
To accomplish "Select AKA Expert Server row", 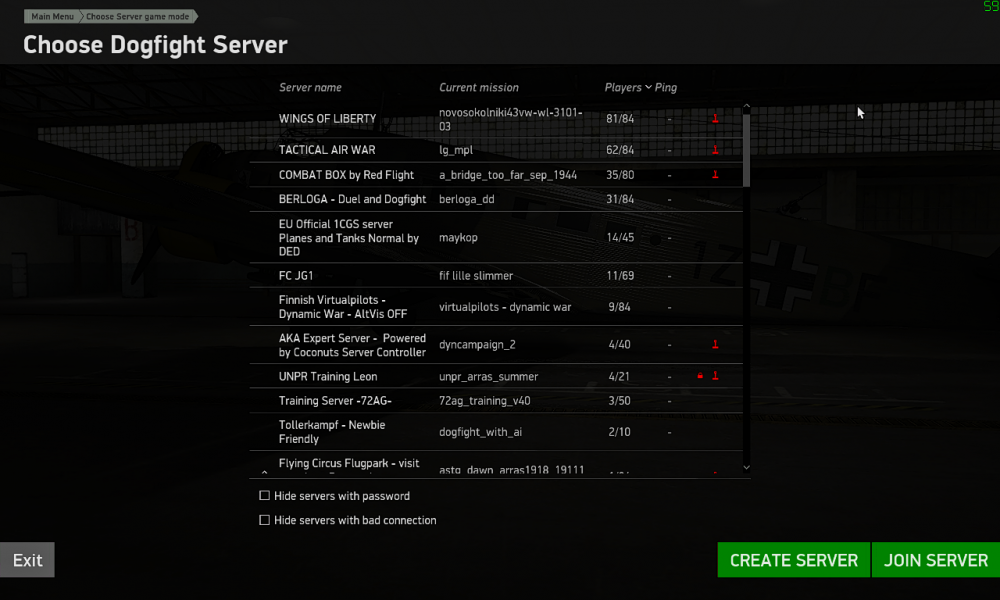I will coord(496,345).
